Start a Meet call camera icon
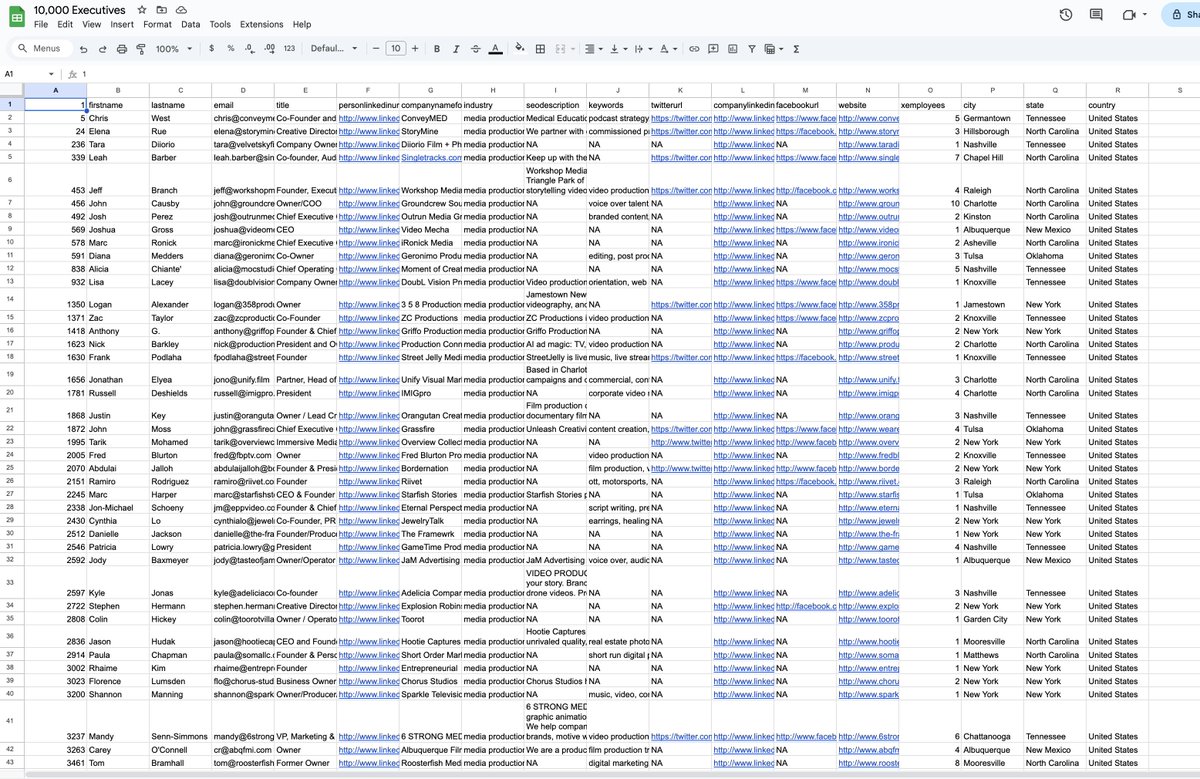 coord(1130,15)
